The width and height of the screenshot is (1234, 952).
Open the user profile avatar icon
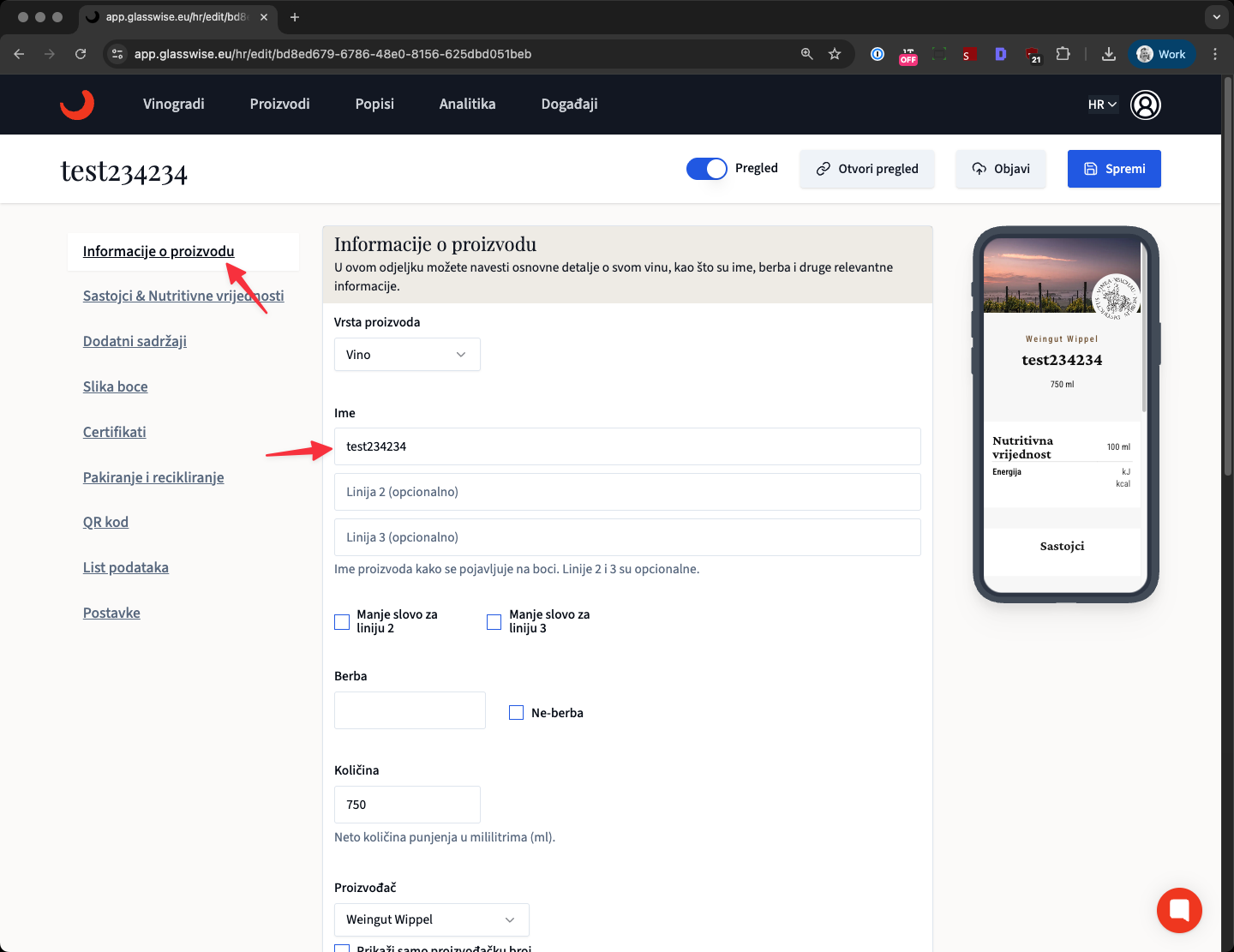click(1146, 105)
